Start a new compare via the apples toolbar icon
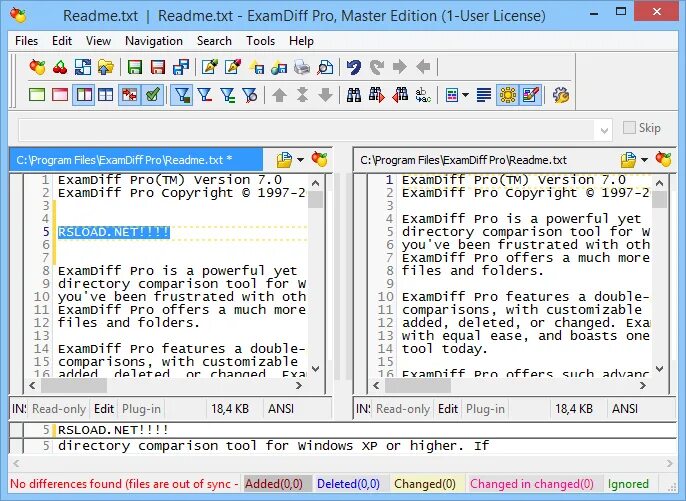686x501 pixels. (37, 67)
